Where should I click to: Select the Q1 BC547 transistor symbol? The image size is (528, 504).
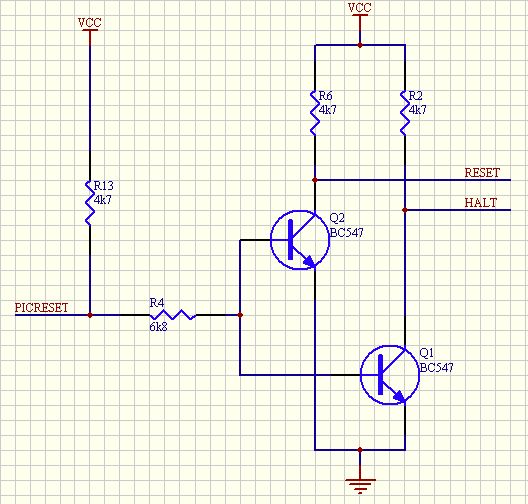pos(390,375)
